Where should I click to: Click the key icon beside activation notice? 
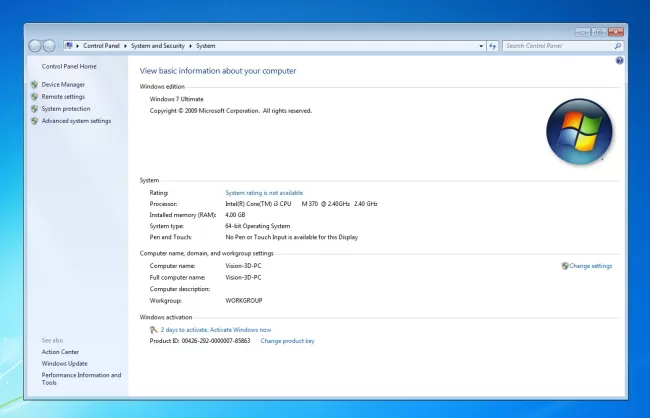coord(153,329)
